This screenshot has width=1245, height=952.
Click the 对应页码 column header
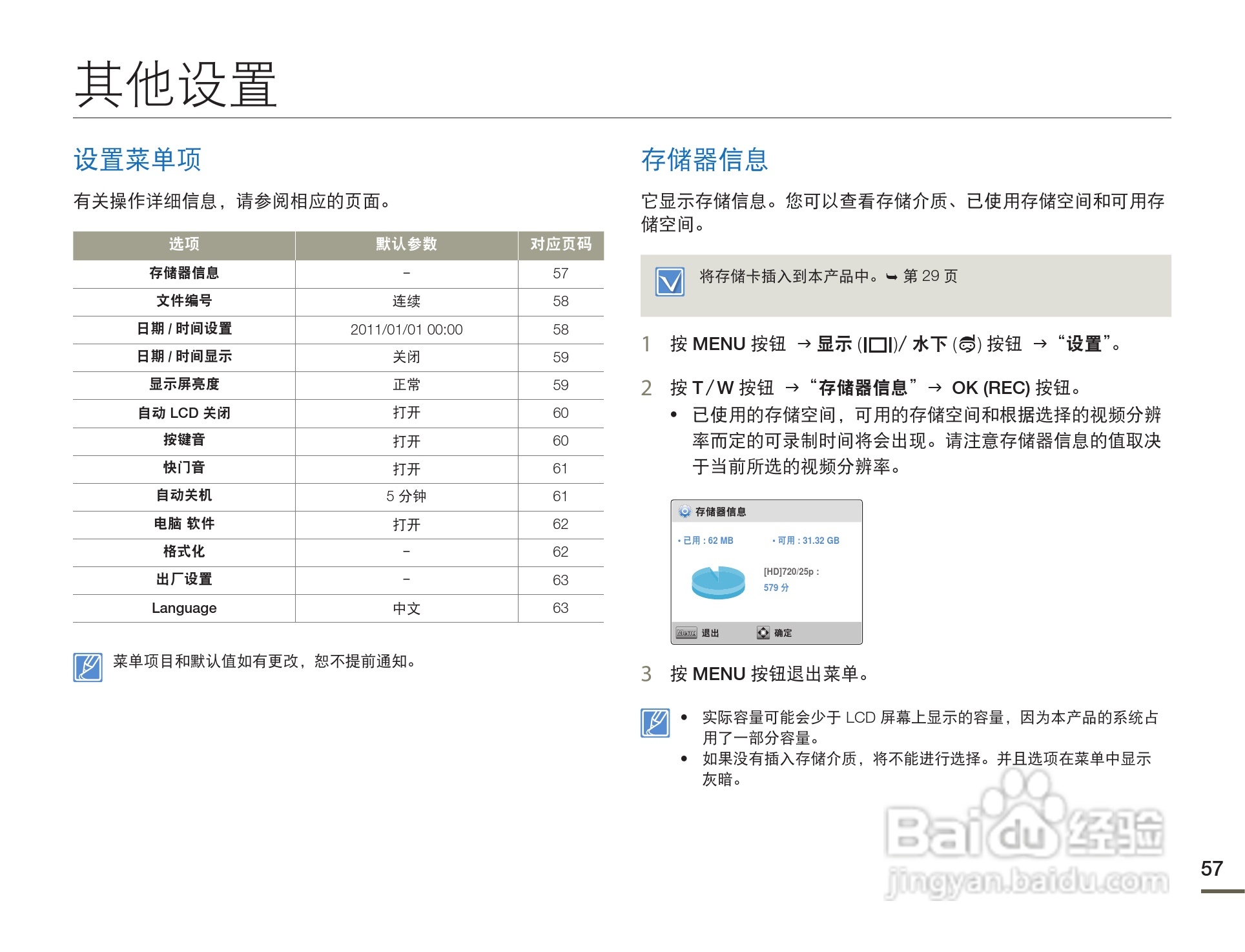(561, 244)
